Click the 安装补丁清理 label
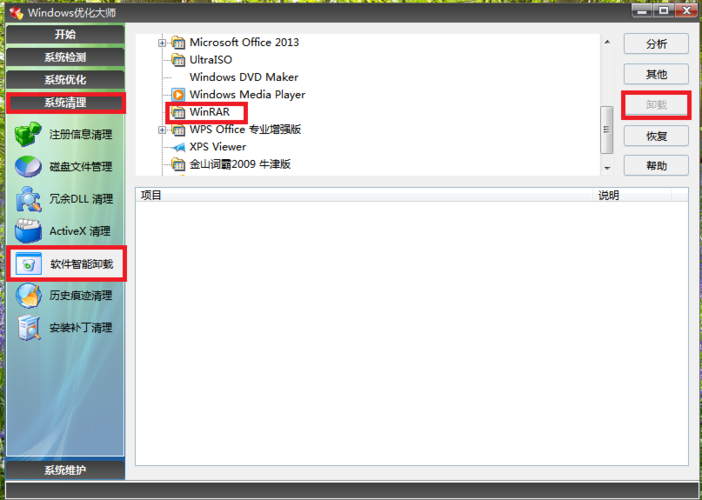 (81, 328)
